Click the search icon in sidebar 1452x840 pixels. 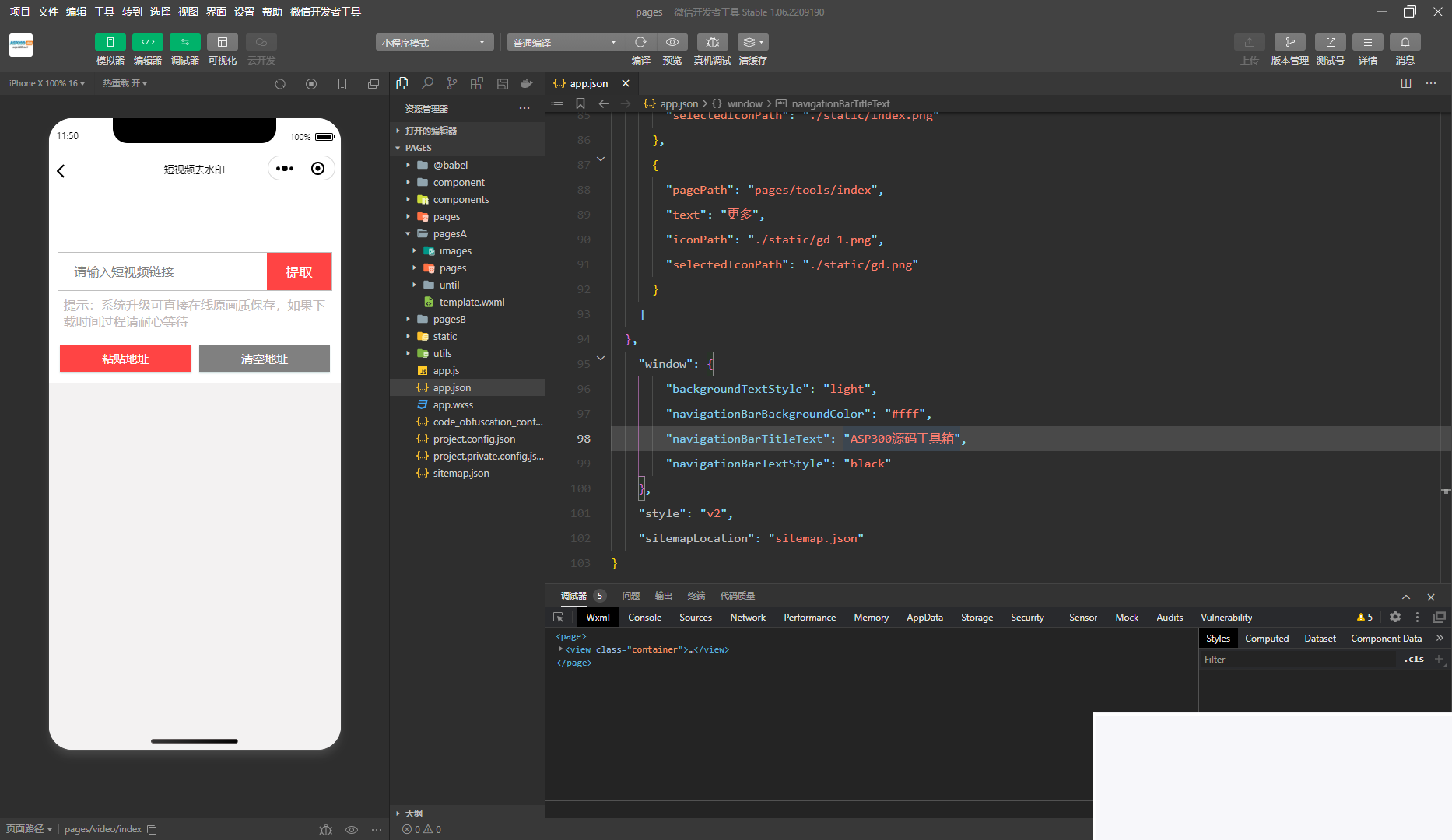tap(427, 83)
